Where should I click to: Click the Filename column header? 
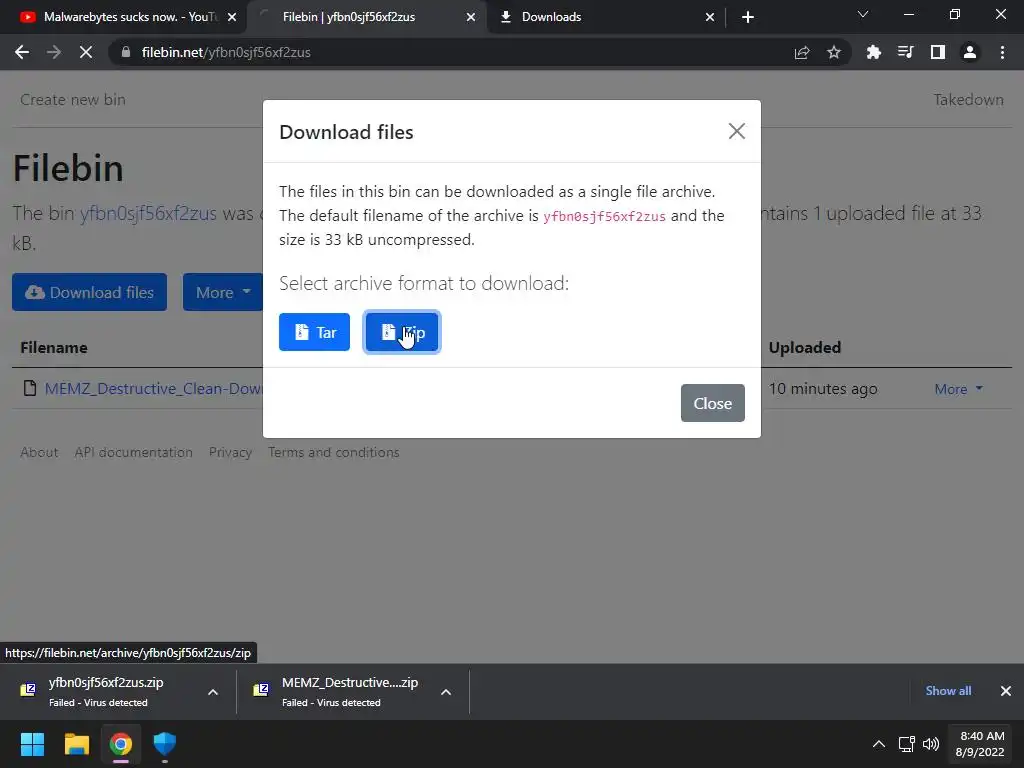click(x=54, y=347)
